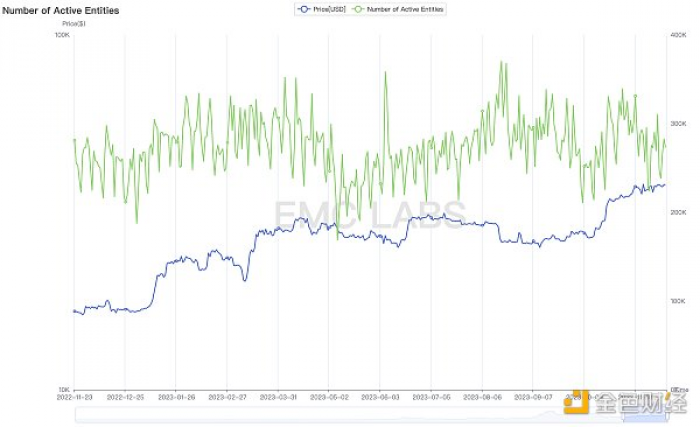The height and width of the screenshot is (427, 700).
Task: Click the 2023-03-31 date label
Action: click(x=278, y=397)
